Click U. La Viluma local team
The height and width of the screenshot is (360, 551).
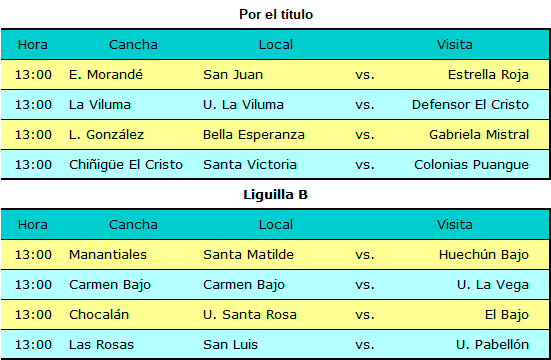tap(243, 104)
